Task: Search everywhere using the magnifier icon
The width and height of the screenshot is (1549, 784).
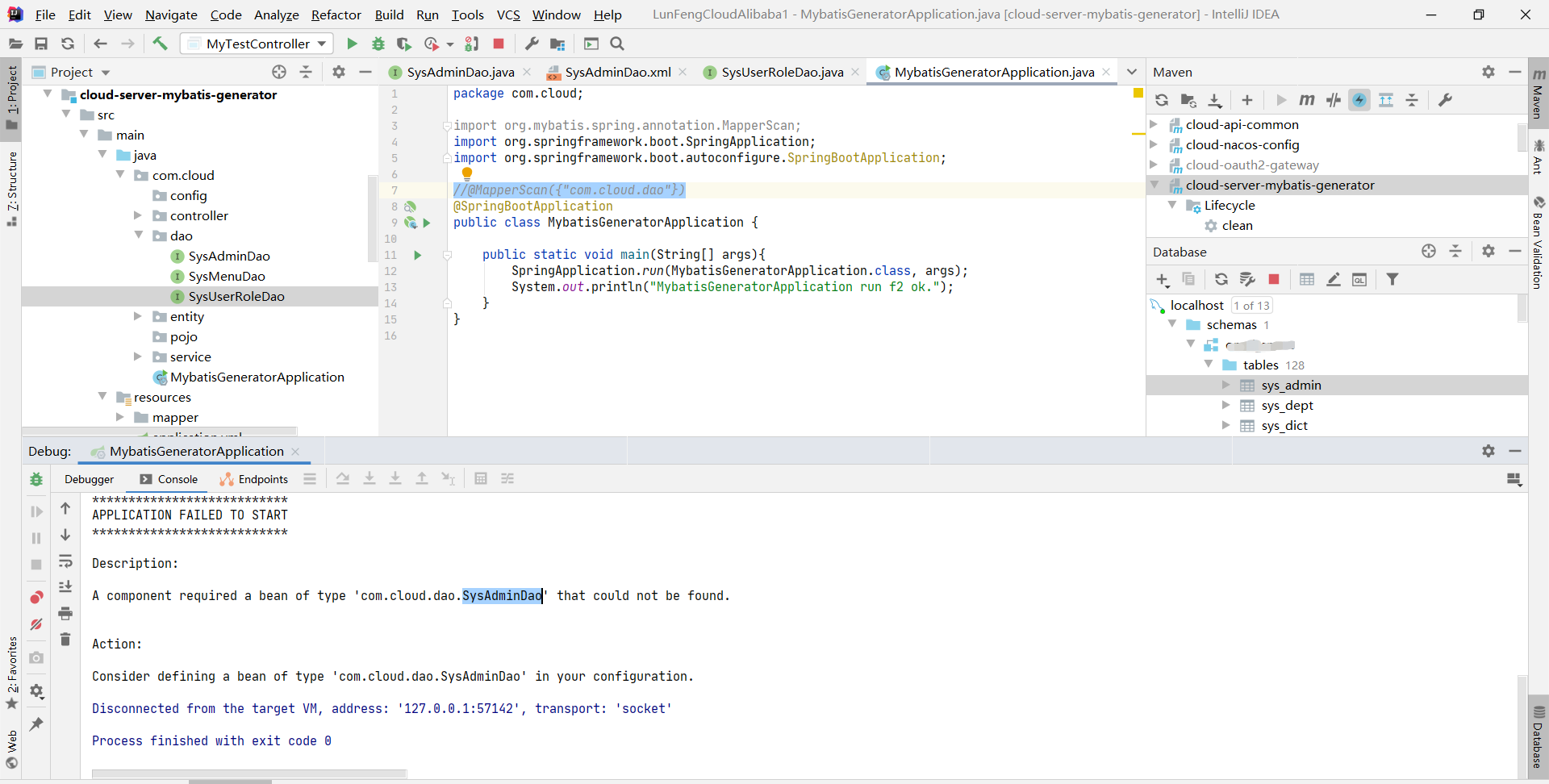Action: [x=617, y=44]
